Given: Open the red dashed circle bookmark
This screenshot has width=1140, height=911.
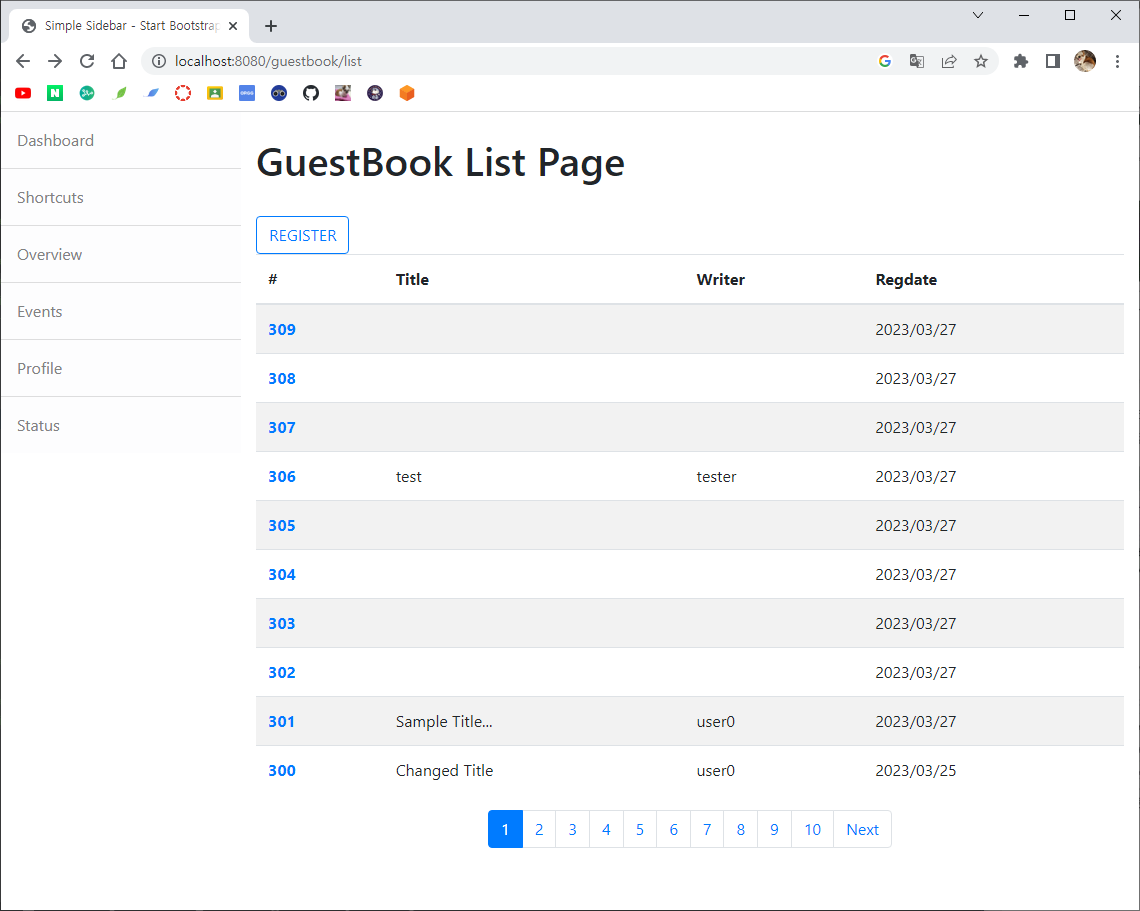Looking at the screenshot, I should (x=183, y=93).
